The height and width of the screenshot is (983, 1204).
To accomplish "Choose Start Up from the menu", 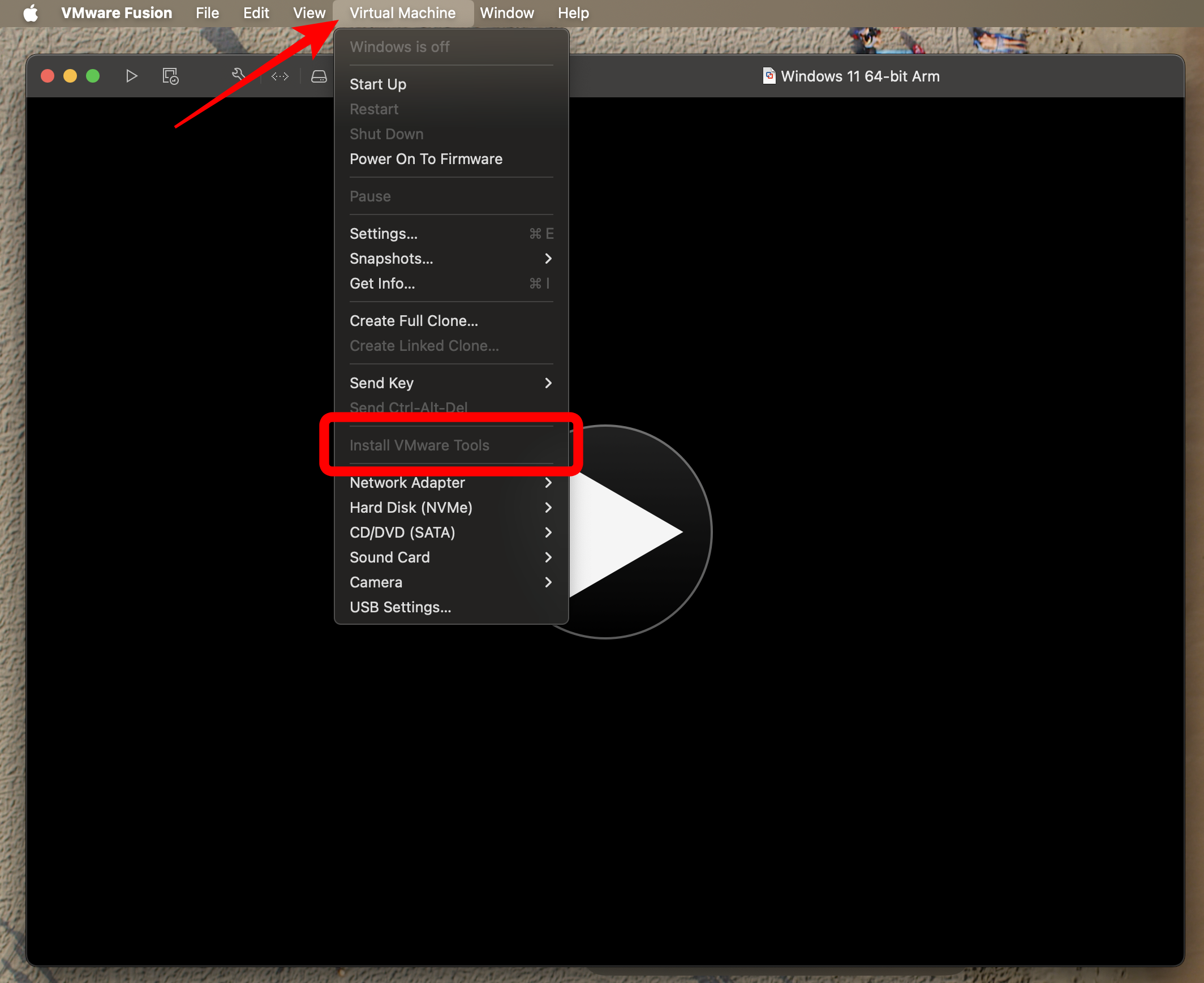I will tap(451, 84).
